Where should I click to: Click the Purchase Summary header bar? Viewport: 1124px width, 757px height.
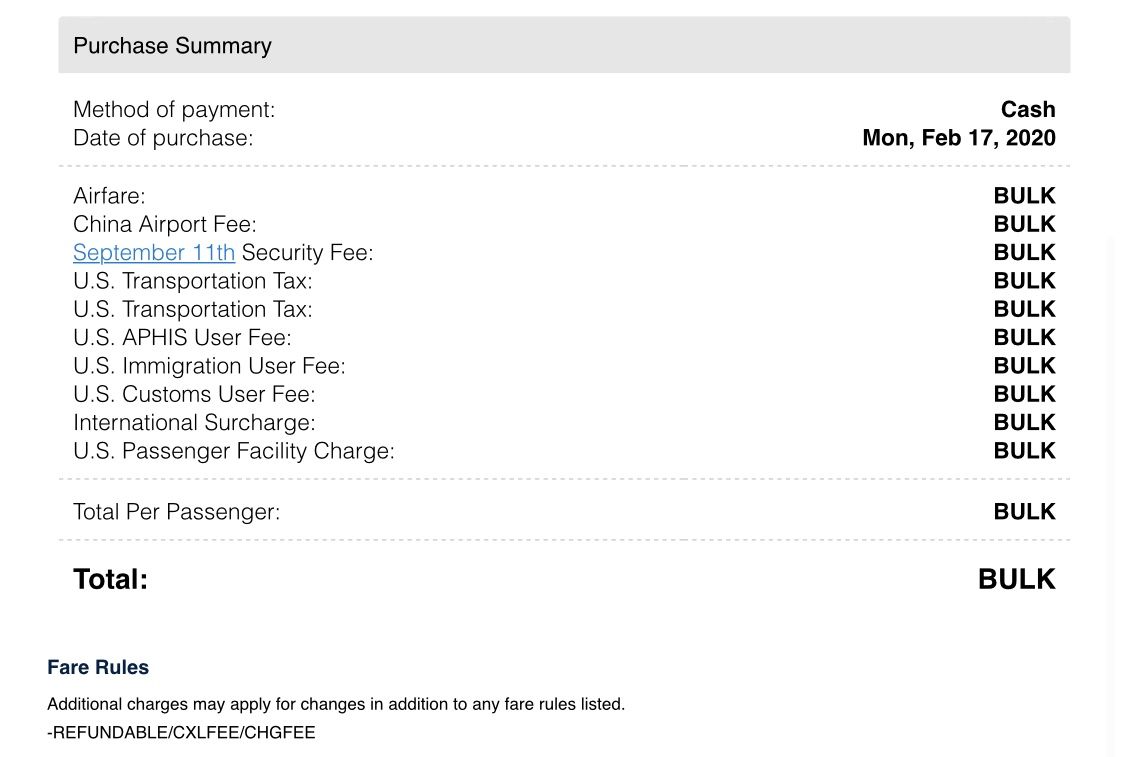[564, 45]
